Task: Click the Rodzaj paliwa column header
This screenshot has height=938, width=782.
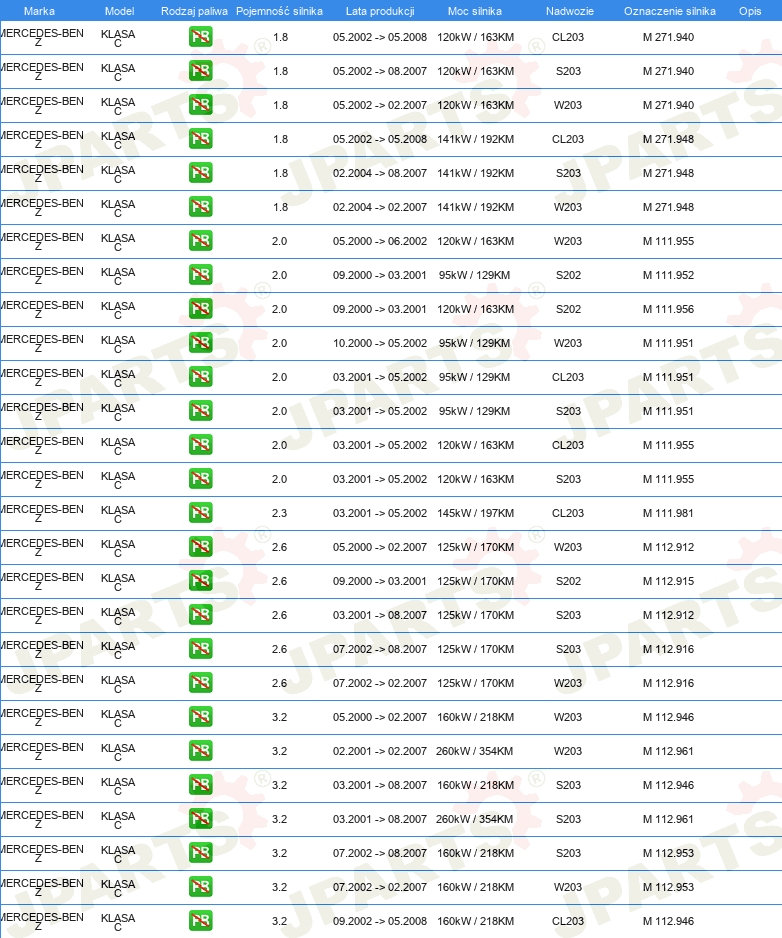Action: point(194,11)
